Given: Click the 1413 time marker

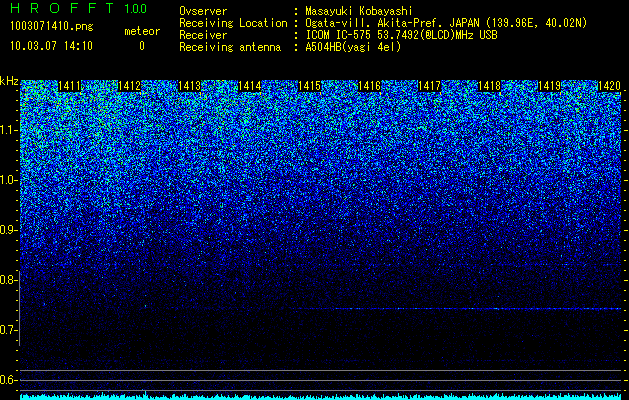Looking at the screenshot, I should 189,86.
